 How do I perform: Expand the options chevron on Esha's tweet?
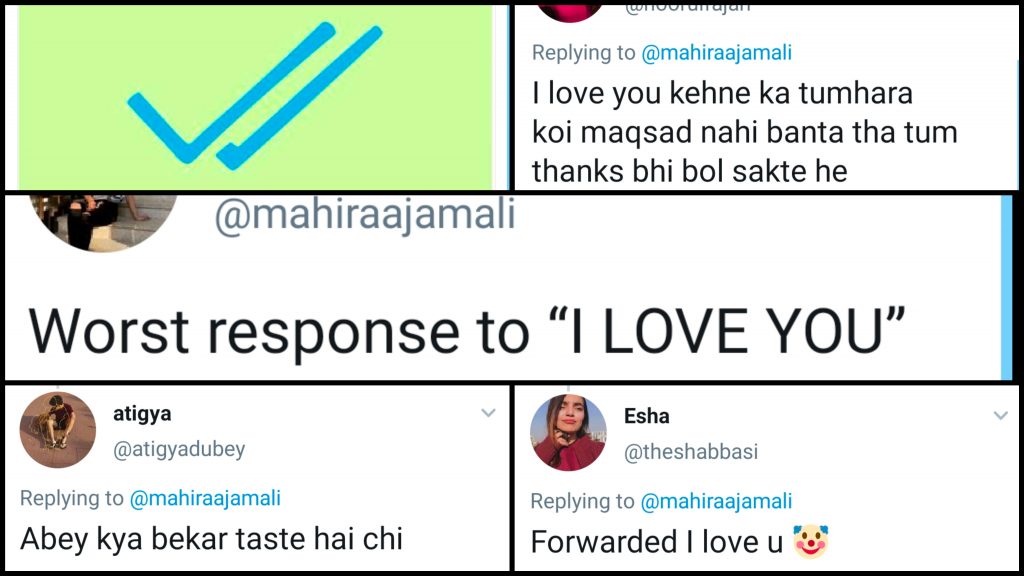coord(1000,415)
